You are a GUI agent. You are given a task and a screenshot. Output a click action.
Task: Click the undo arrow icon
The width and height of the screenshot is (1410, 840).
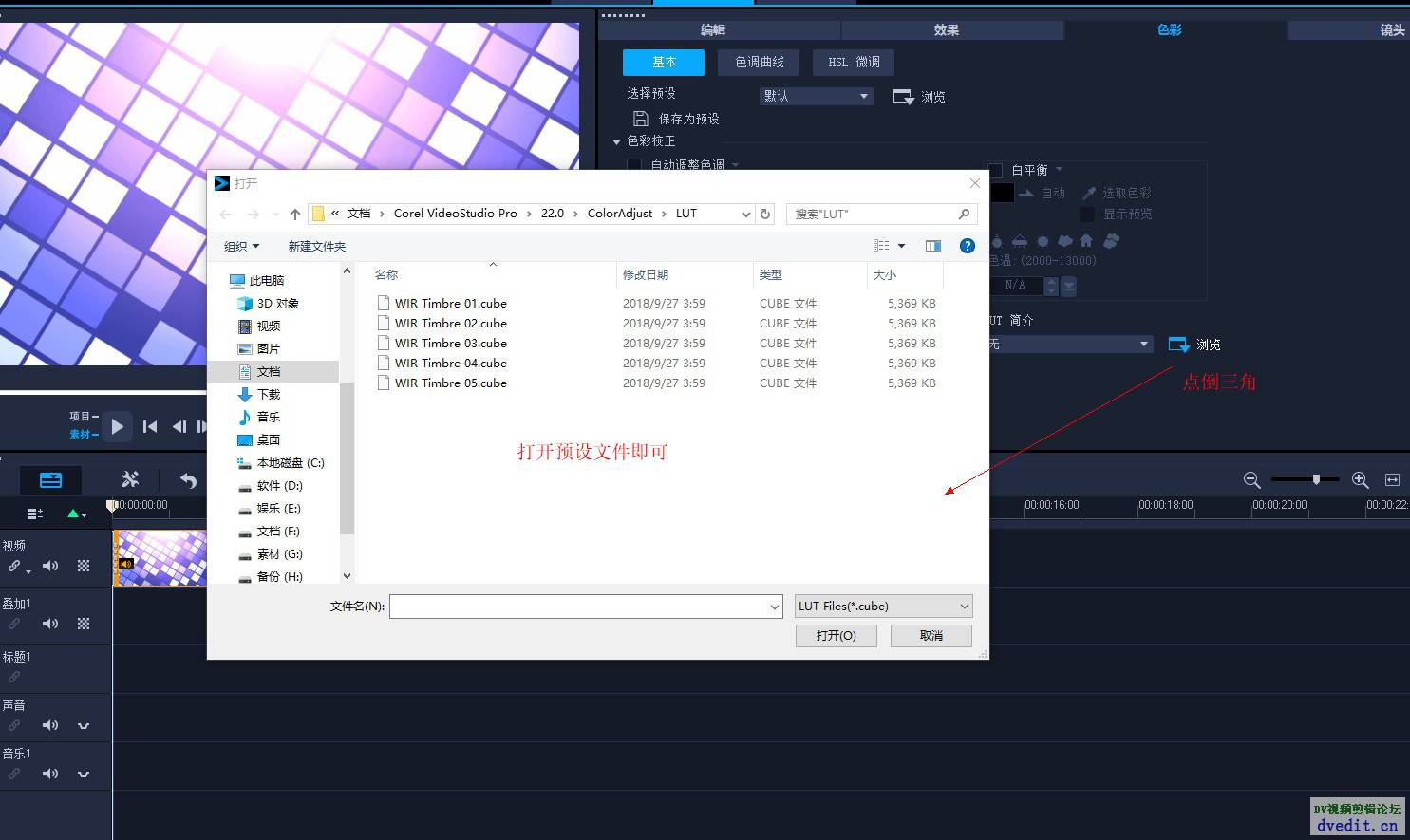tap(188, 480)
